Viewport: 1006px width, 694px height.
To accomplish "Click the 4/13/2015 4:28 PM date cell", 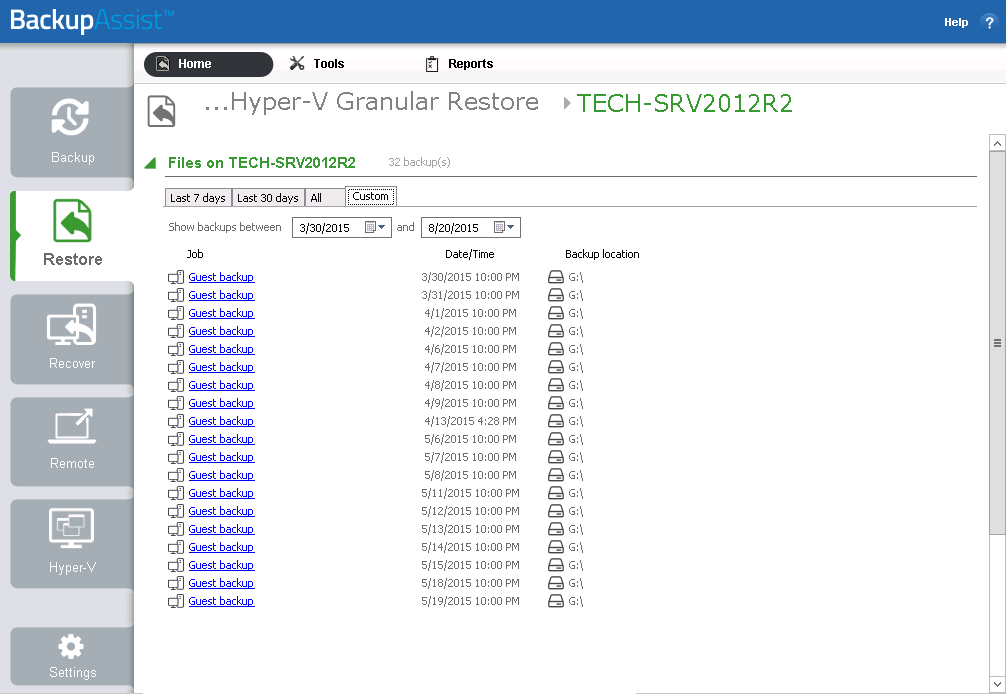I will tap(470, 421).
